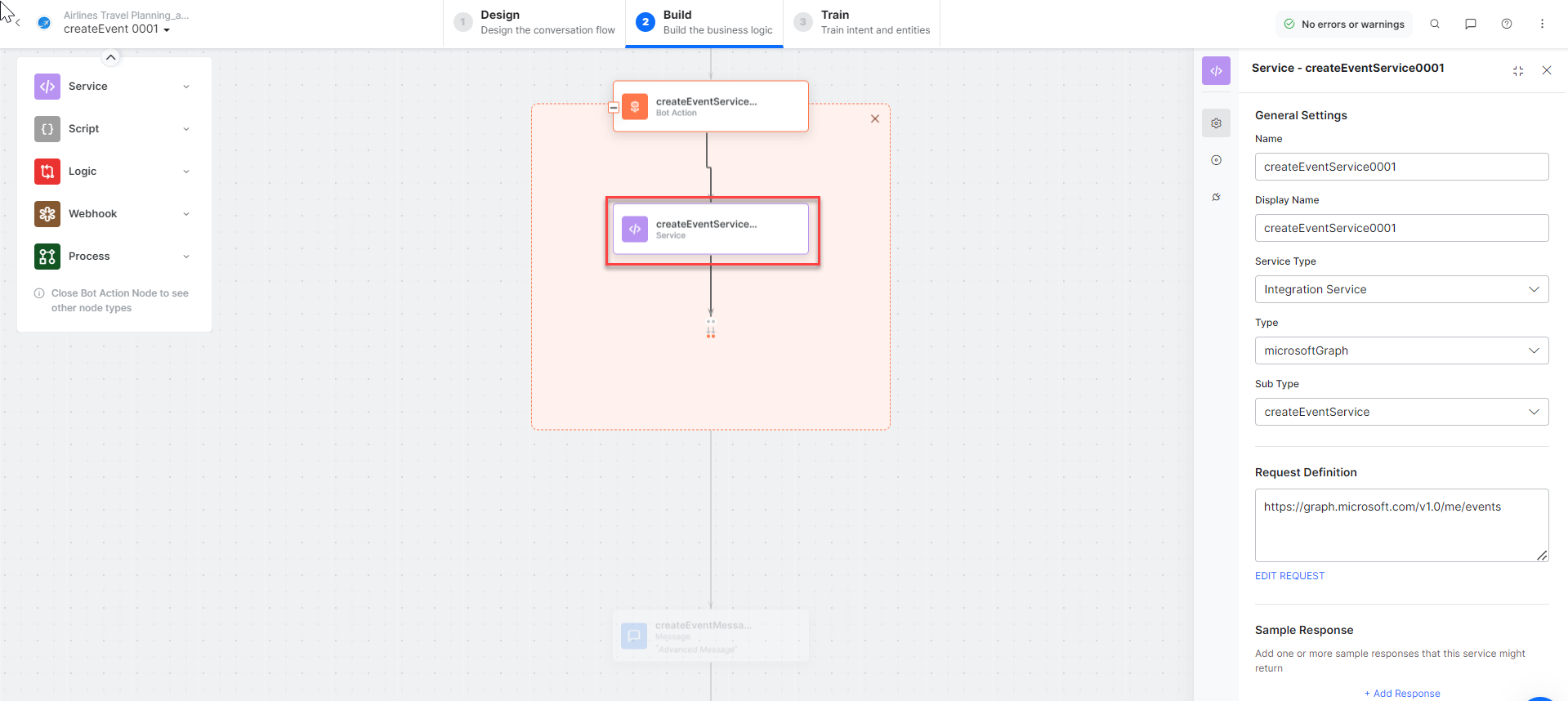Open the Sub Type createEventService dropdown
The width and height of the screenshot is (1568, 701).
pyautogui.click(x=1401, y=412)
